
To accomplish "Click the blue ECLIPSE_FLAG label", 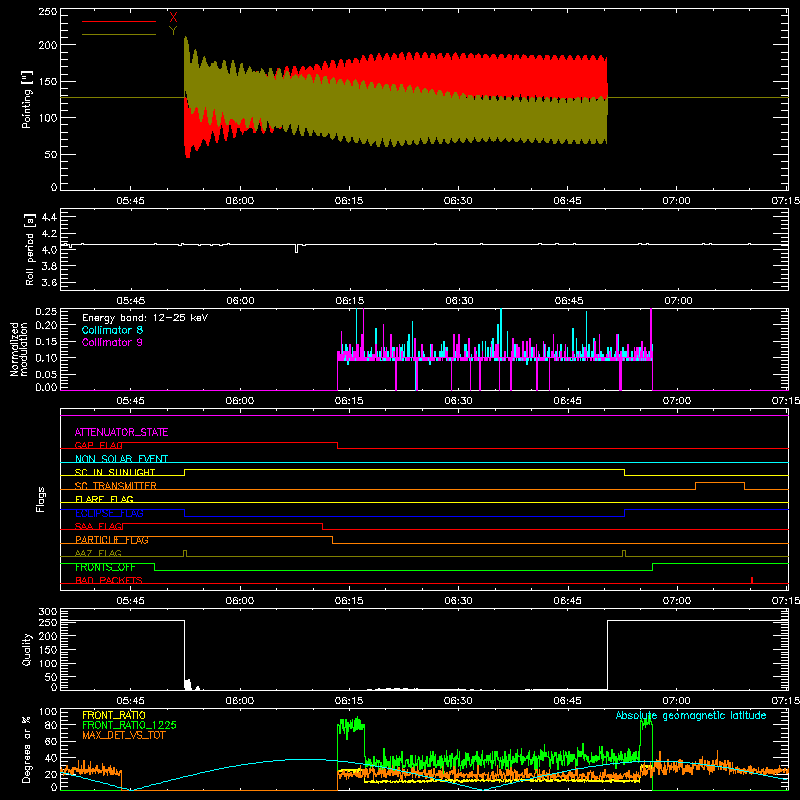I will [x=109, y=513].
